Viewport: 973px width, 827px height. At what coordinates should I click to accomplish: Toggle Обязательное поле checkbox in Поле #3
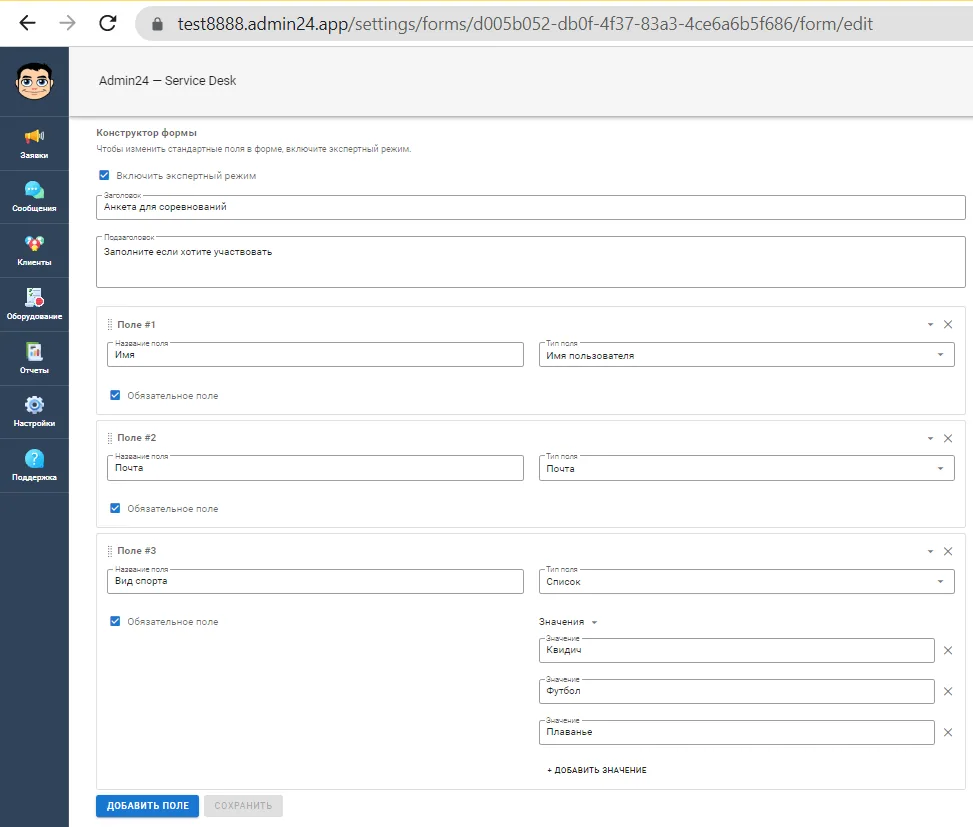tap(115, 621)
